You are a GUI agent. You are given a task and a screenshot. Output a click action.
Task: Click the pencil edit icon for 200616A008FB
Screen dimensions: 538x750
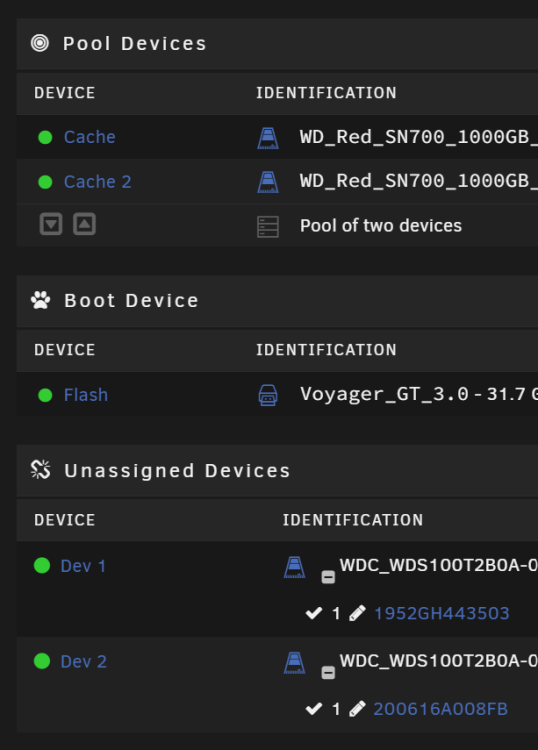tap(357, 709)
